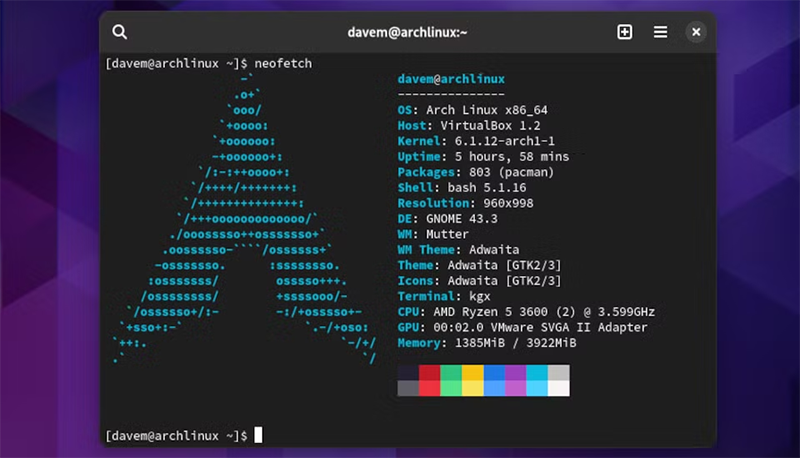Click the dark gray swatch in bottom row

click(408, 388)
